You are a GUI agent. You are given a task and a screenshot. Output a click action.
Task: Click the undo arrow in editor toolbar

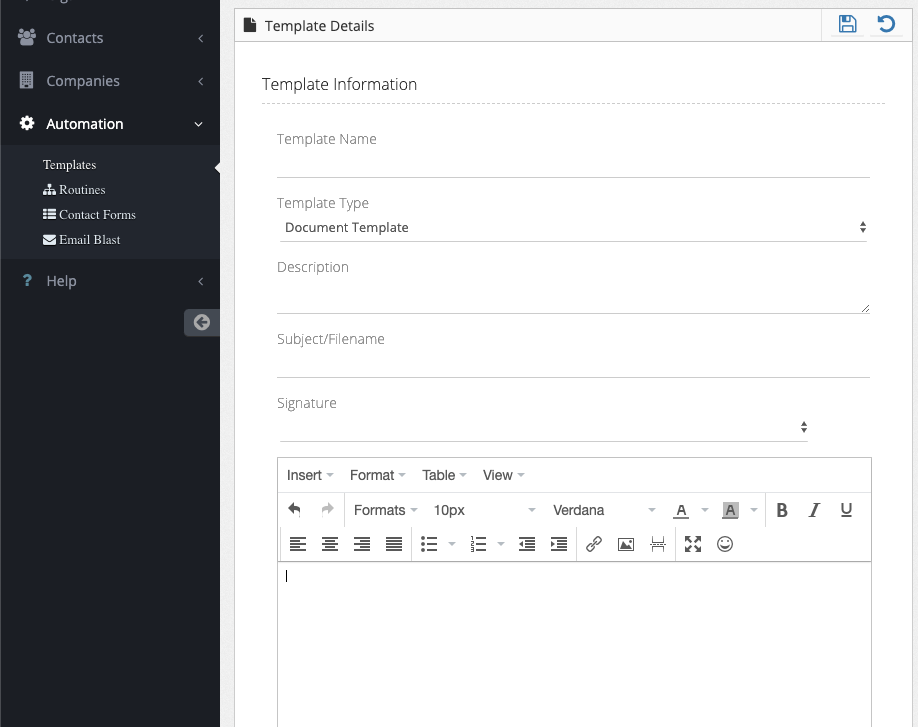click(295, 510)
